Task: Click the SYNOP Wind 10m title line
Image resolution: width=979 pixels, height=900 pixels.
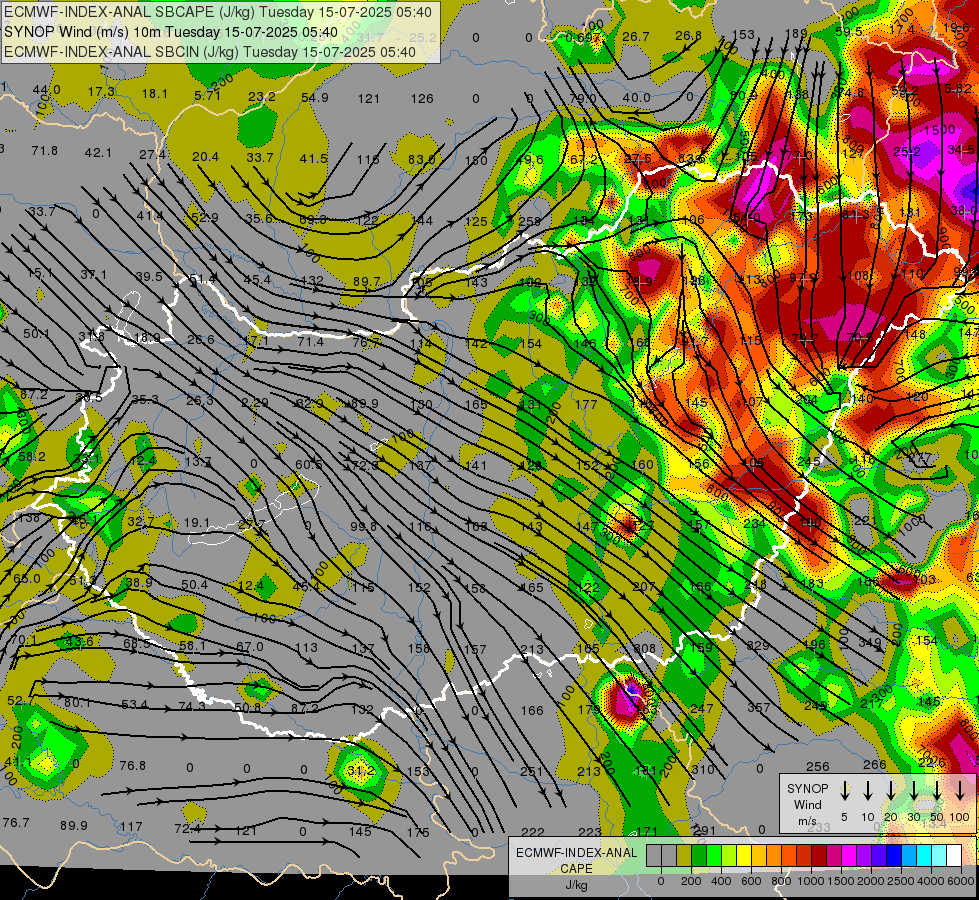Action: [x=170, y=32]
